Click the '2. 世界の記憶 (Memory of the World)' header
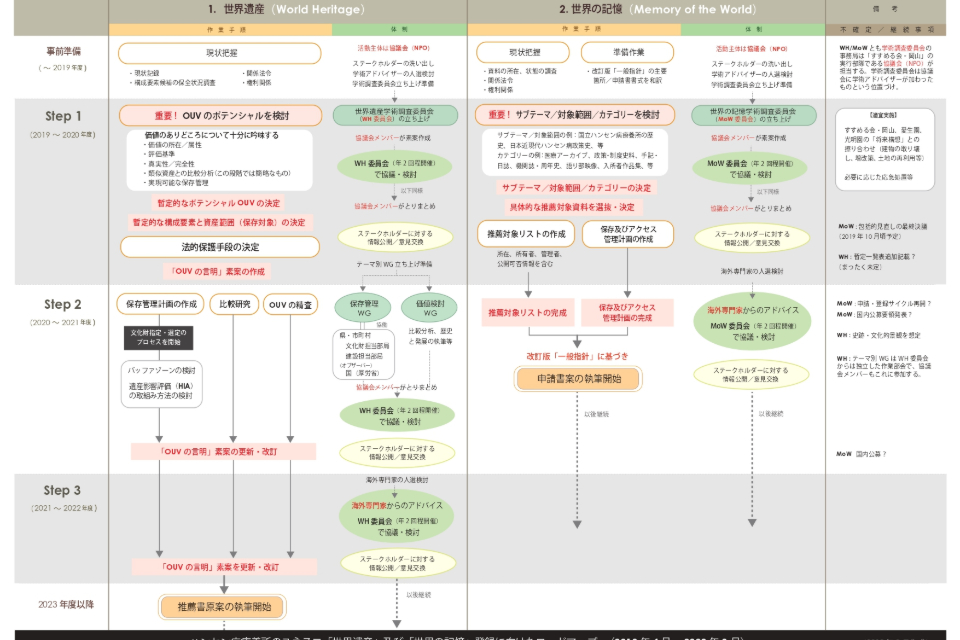This screenshot has height=640, width=960. (x=657, y=9)
